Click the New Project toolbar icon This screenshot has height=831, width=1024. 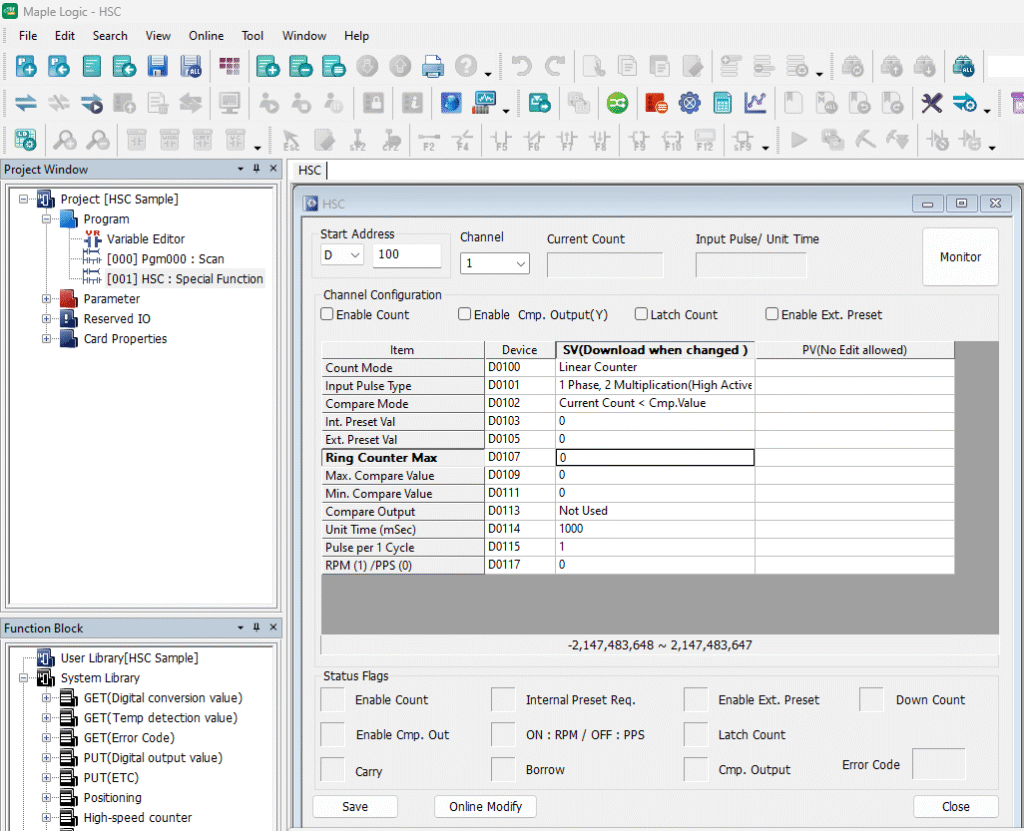click(x=26, y=66)
